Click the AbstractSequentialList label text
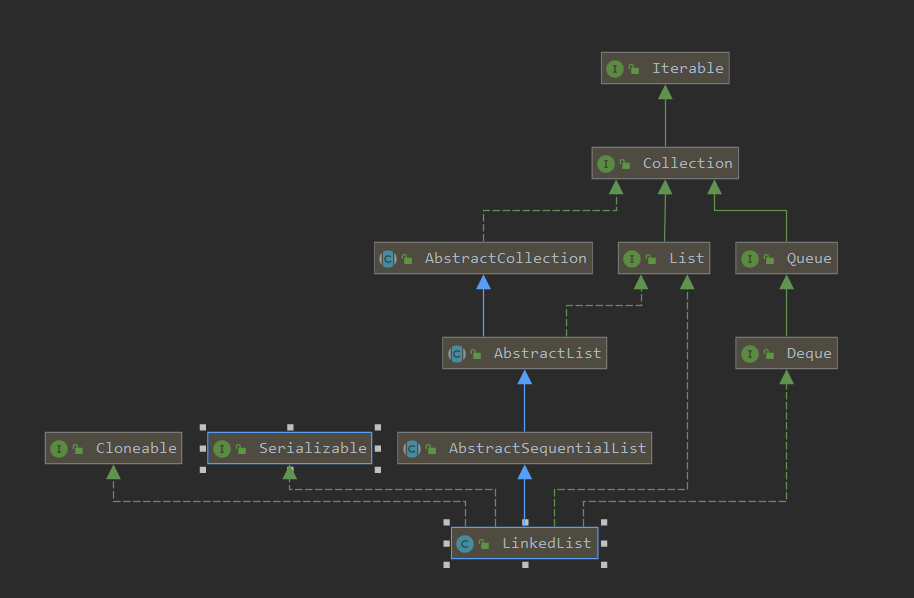This screenshot has height=598, width=914. [547, 448]
